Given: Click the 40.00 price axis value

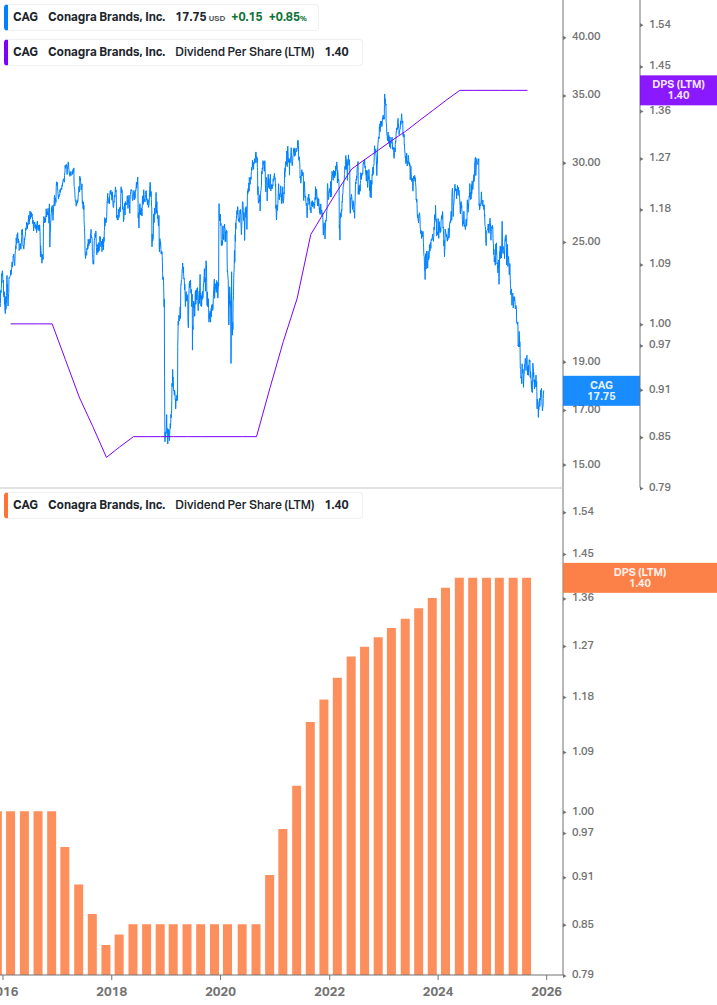Looking at the screenshot, I should tap(586, 37).
